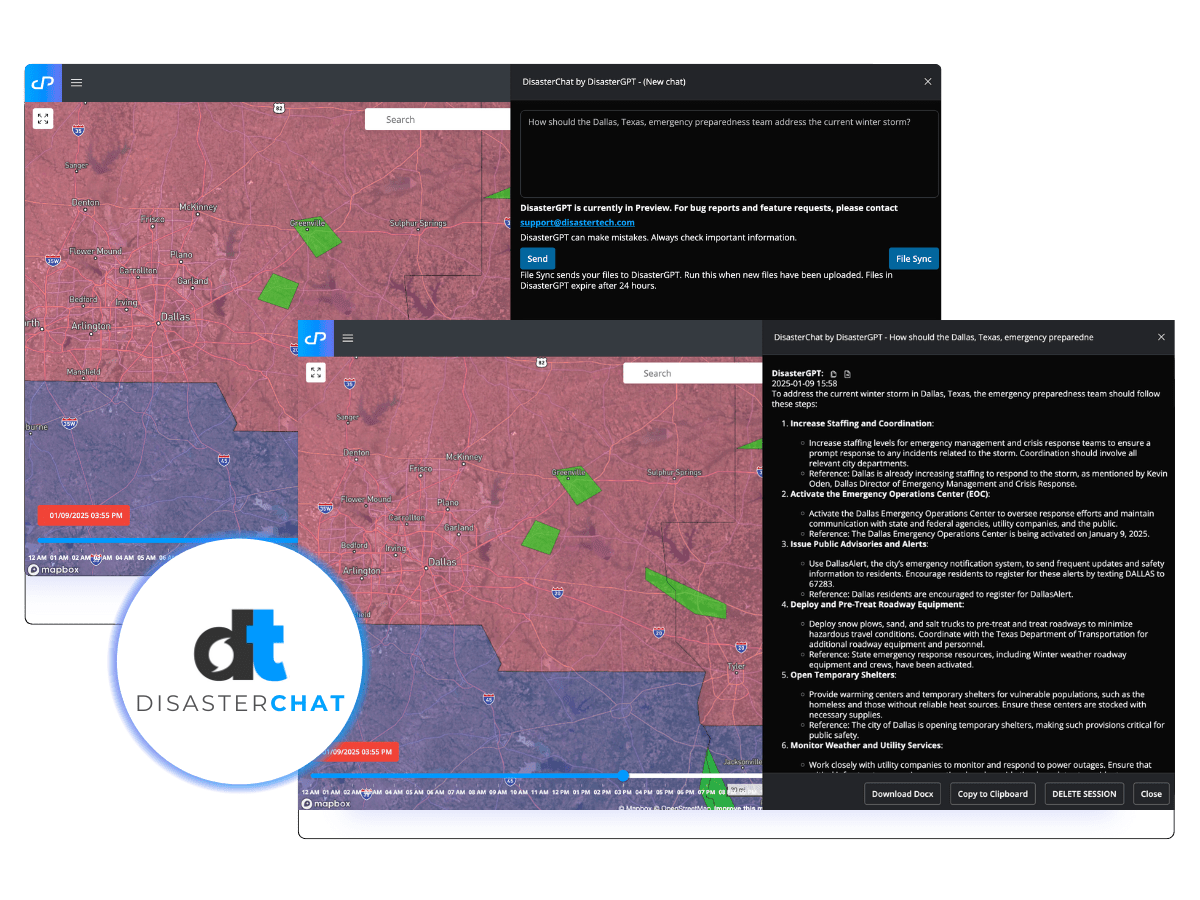Click green polygon near Greenville in front map
The image size is (1200, 900).
[579, 485]
